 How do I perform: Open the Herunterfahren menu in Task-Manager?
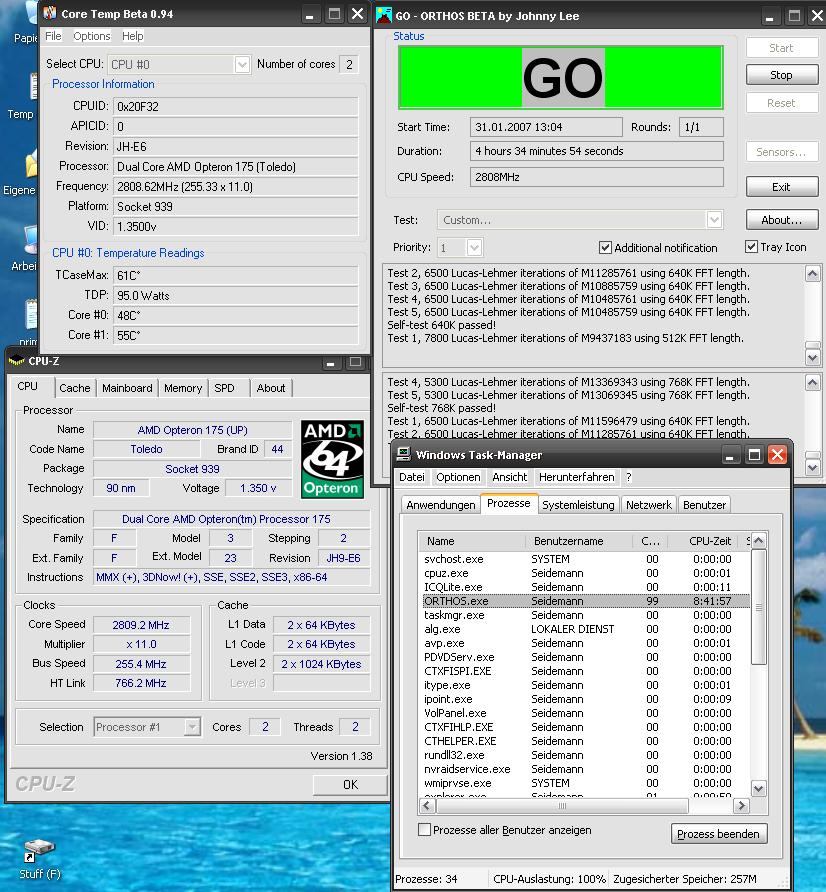576,477
